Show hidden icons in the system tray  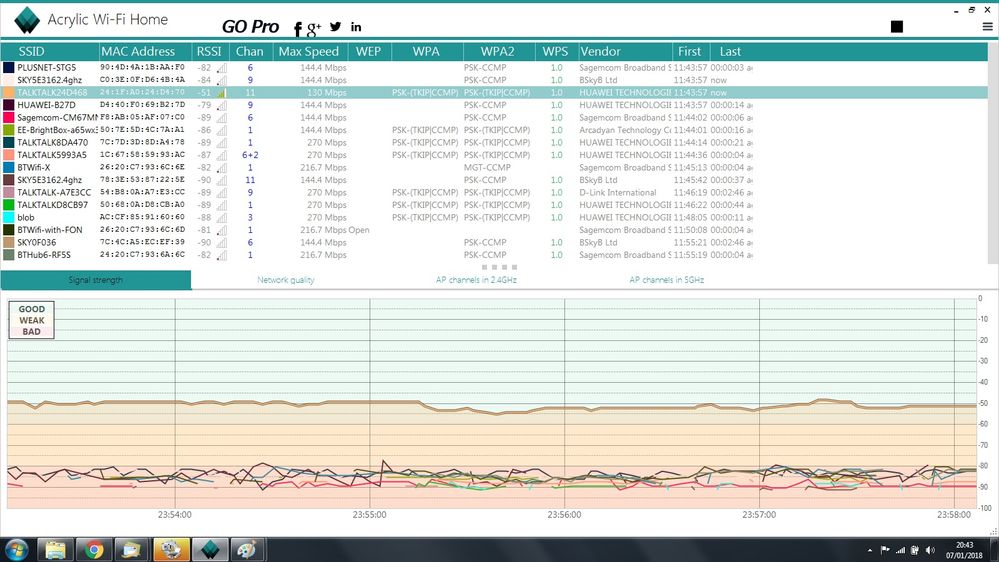pyautogui.click(x=870, y=550)
